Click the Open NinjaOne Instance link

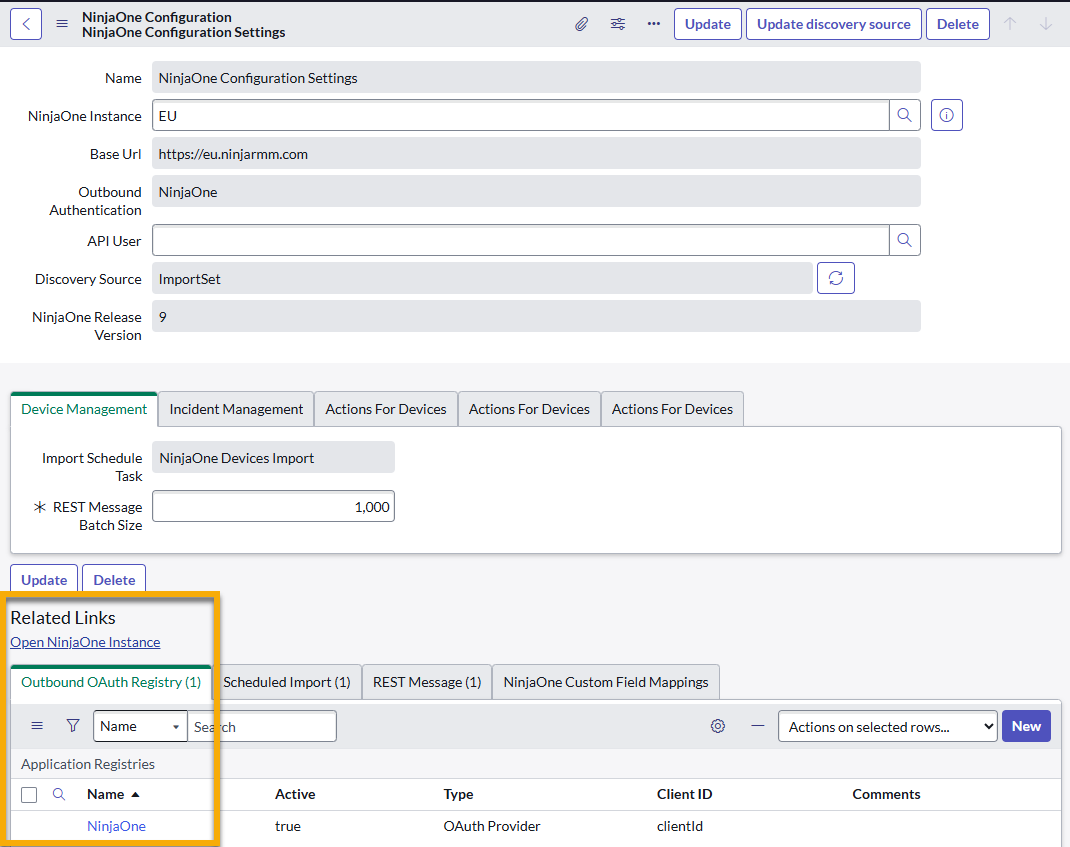(85, 642)
